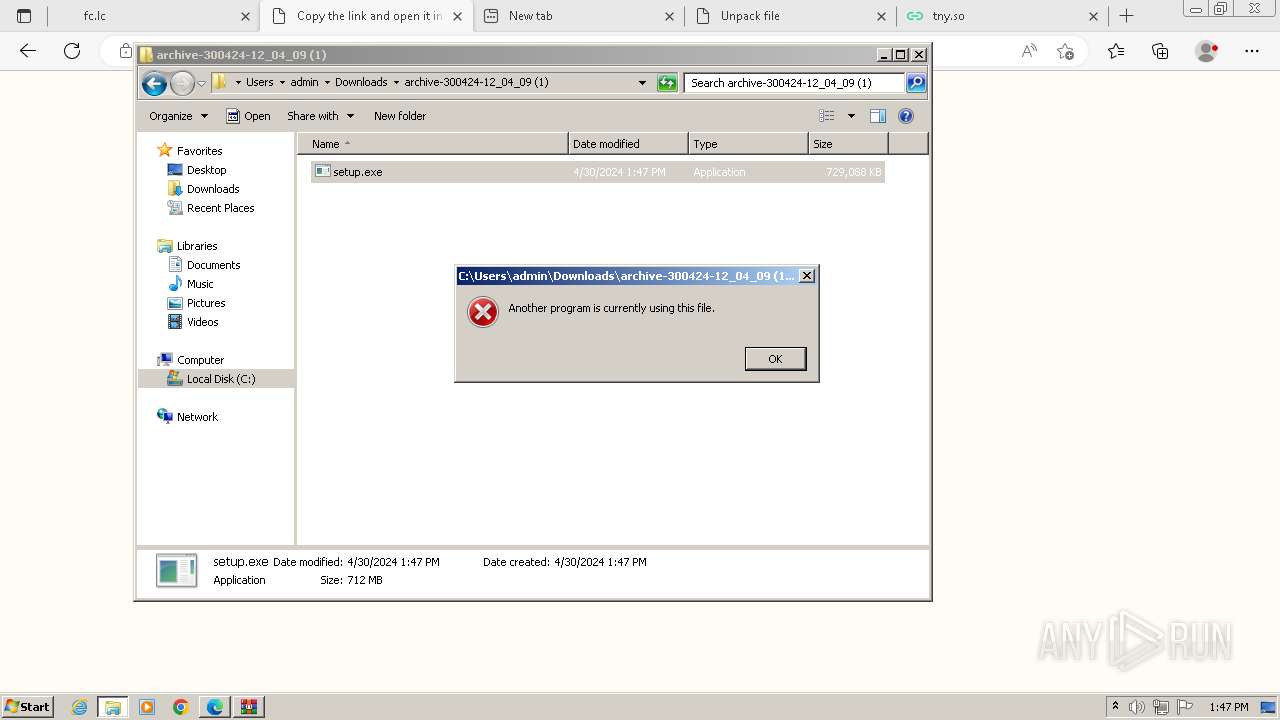Screen dimensions: 1280x720
Task: Expand the address bar history dropdown
Action: pos(642,83)
